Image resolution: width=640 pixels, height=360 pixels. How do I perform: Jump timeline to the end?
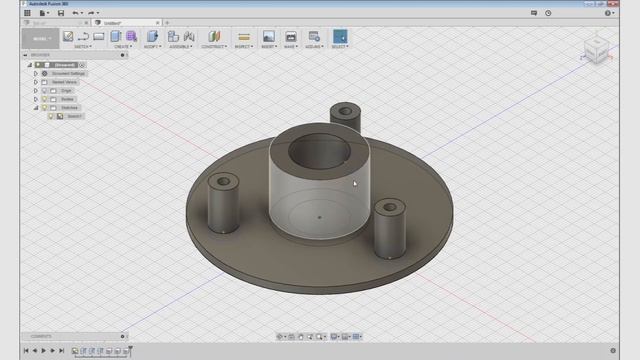pos(62,351)
